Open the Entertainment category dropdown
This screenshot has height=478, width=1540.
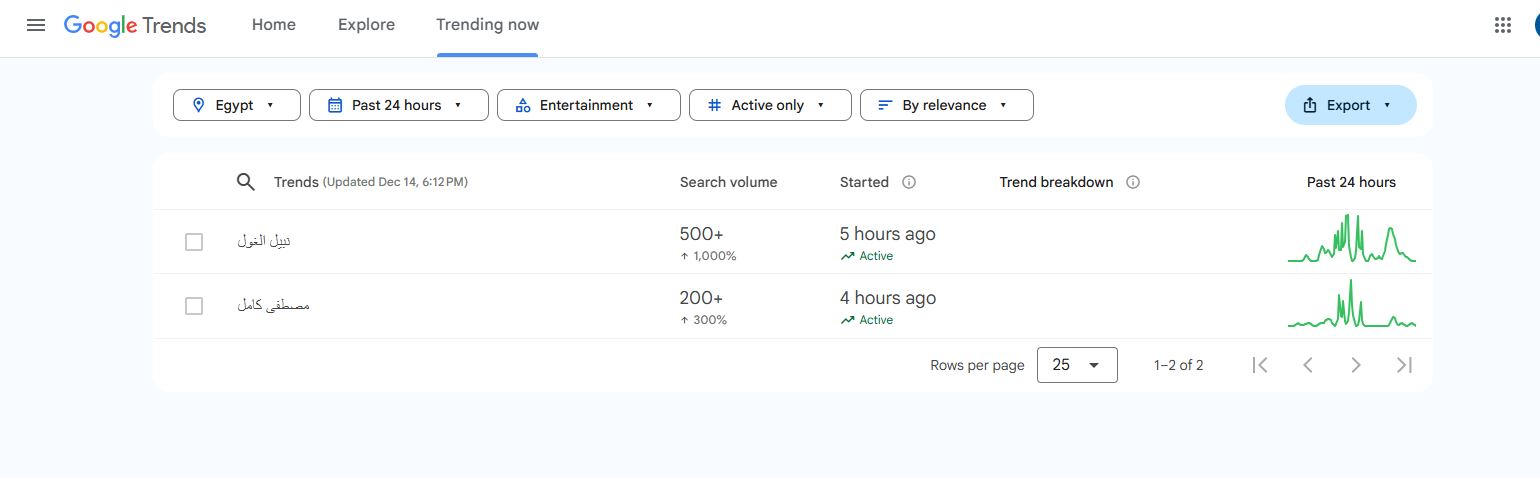[x=588, y=105]
